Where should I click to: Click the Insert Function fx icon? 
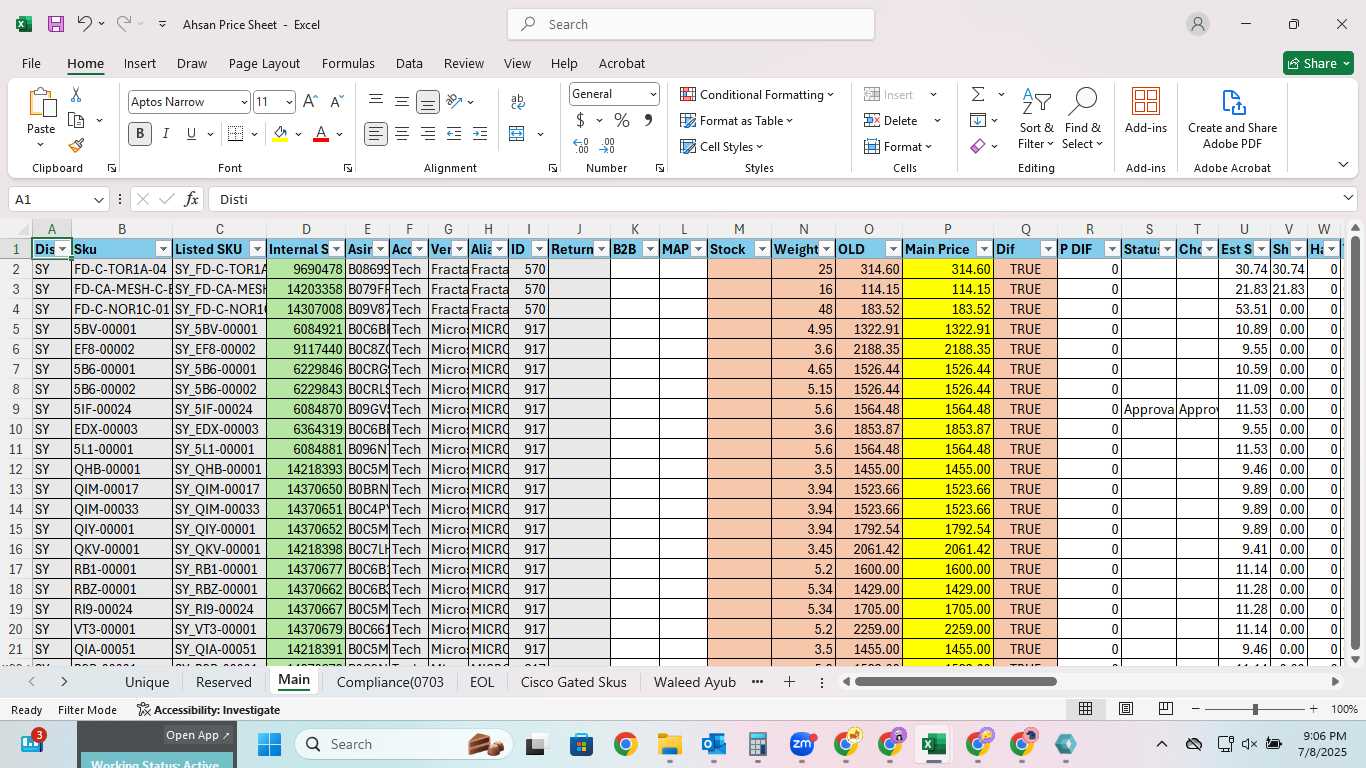pyautogui.click(x=192, y=199)
